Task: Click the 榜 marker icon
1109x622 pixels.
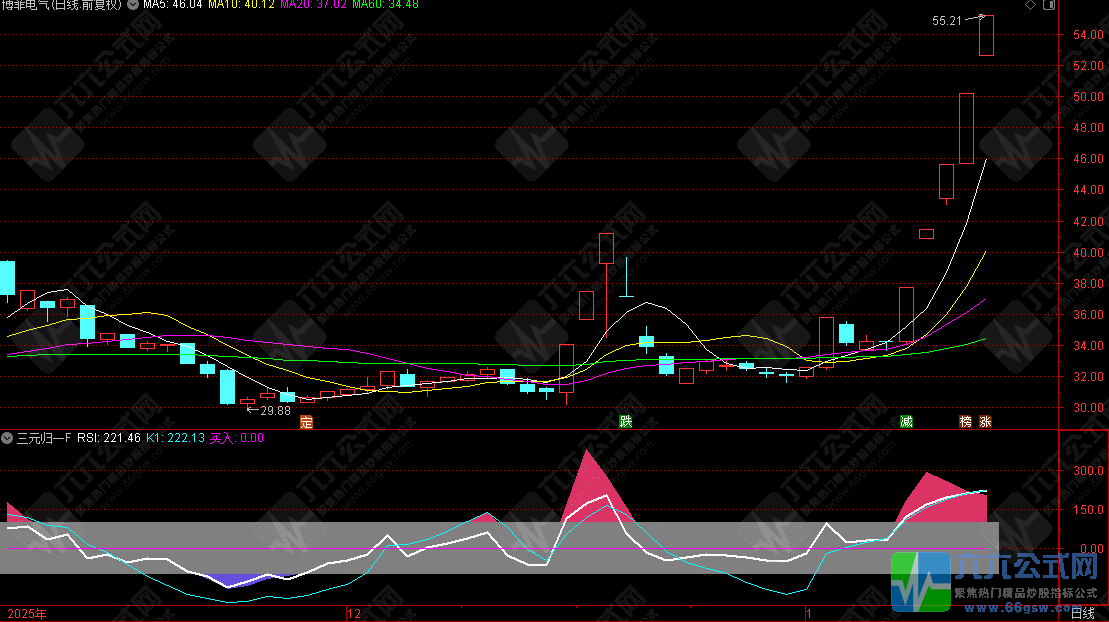Action: (x=965, y=422)
